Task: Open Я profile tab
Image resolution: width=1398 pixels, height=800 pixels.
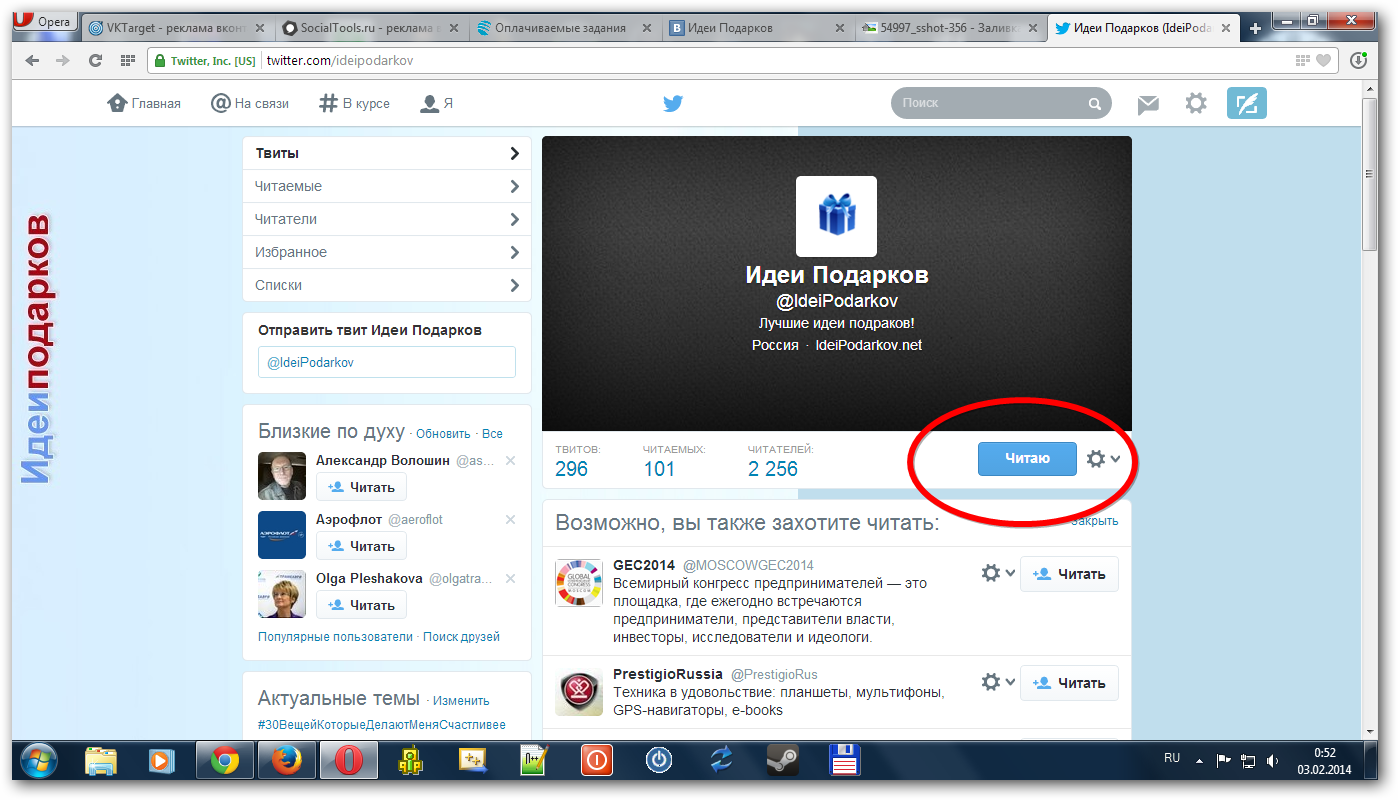Action: 437,103
